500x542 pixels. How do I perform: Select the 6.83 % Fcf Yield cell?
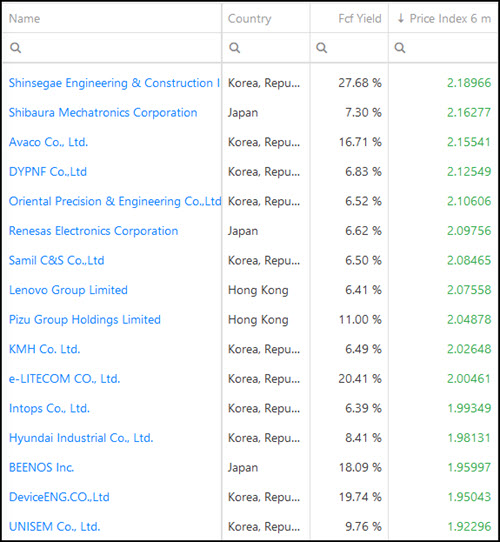tap(363, 172)
